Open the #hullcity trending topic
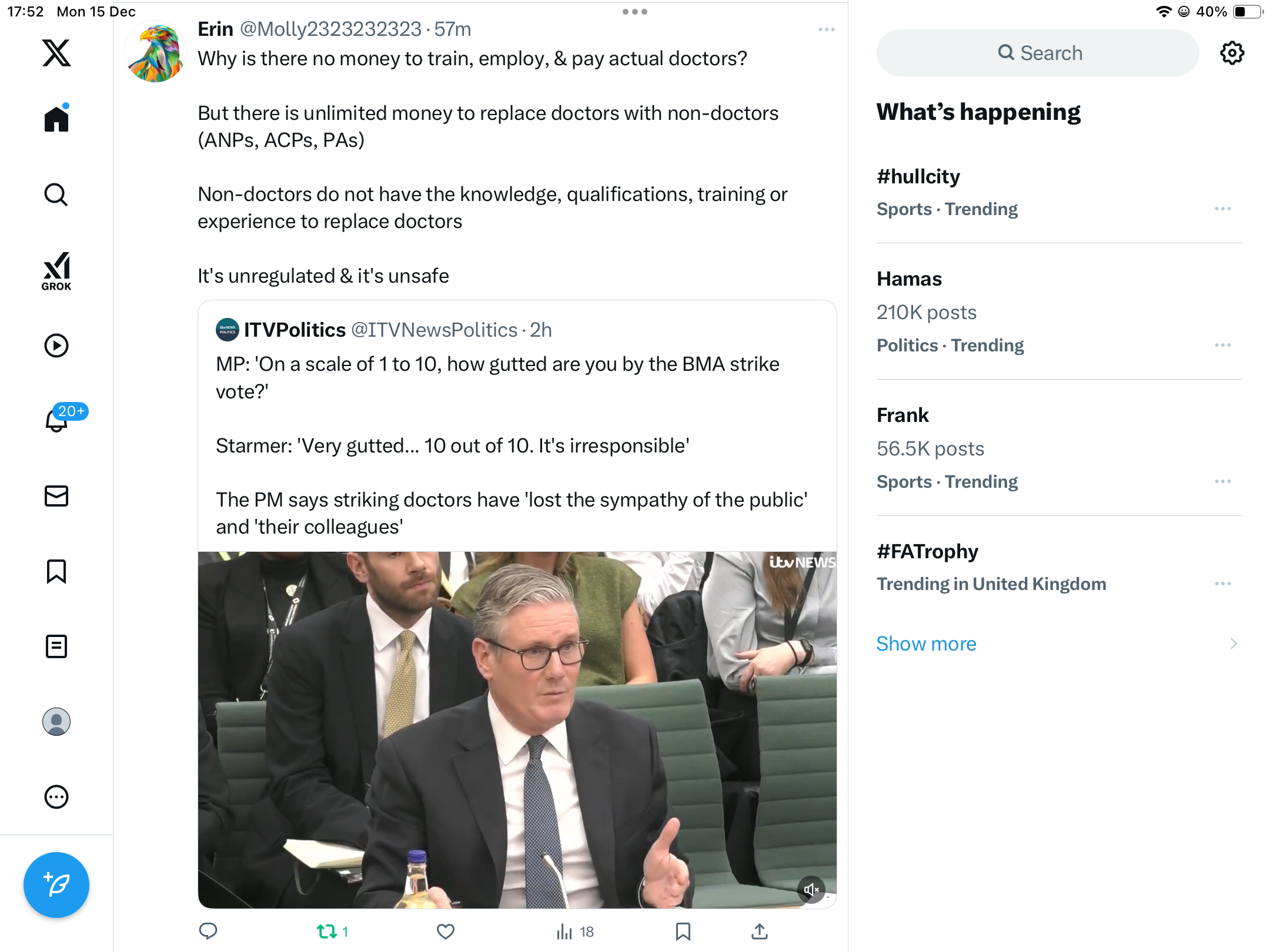The height and width of the screenshot is (952, 1270). point(918,176)
